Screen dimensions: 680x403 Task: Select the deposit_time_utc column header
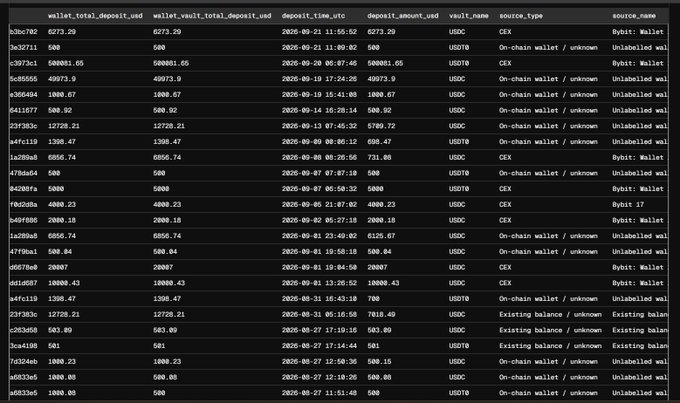click(314, 16)
